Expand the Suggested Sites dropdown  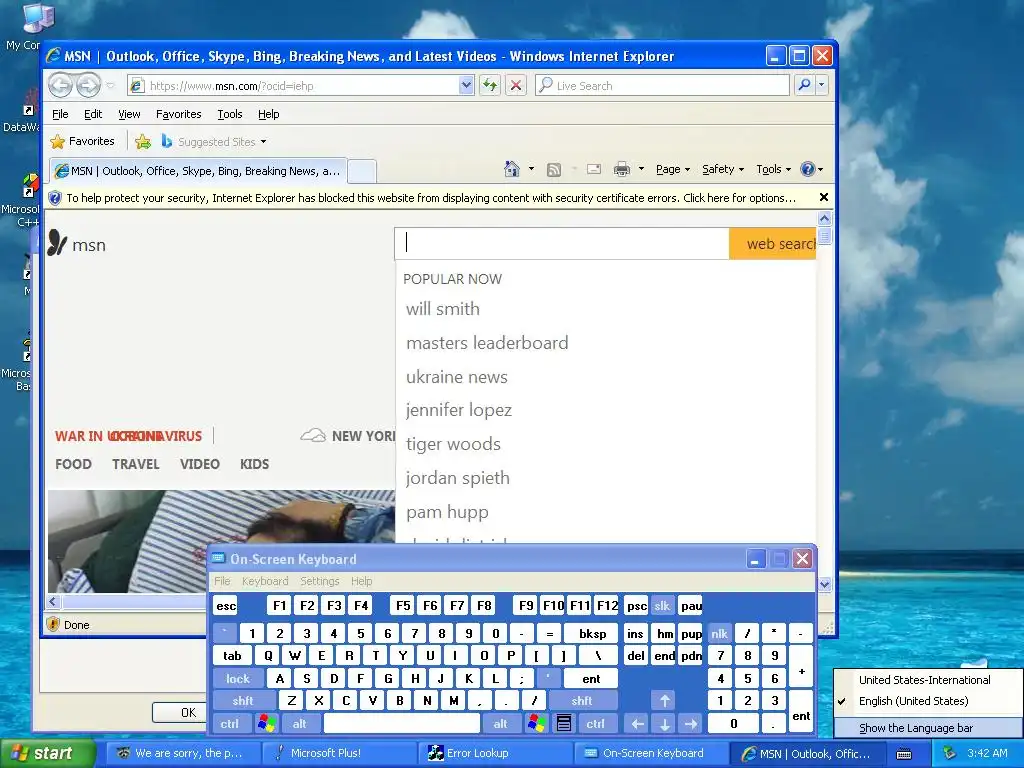[263, 142]
